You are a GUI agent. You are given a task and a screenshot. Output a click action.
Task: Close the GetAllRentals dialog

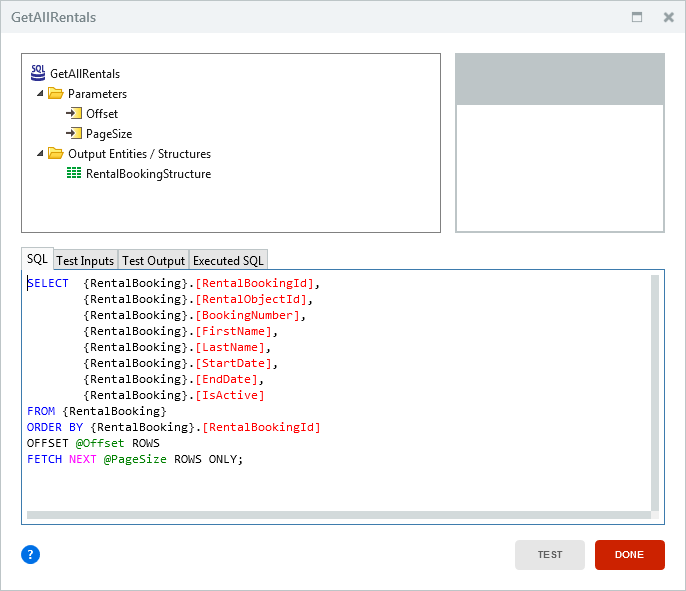pyautogui.click(x=668, y=17)
